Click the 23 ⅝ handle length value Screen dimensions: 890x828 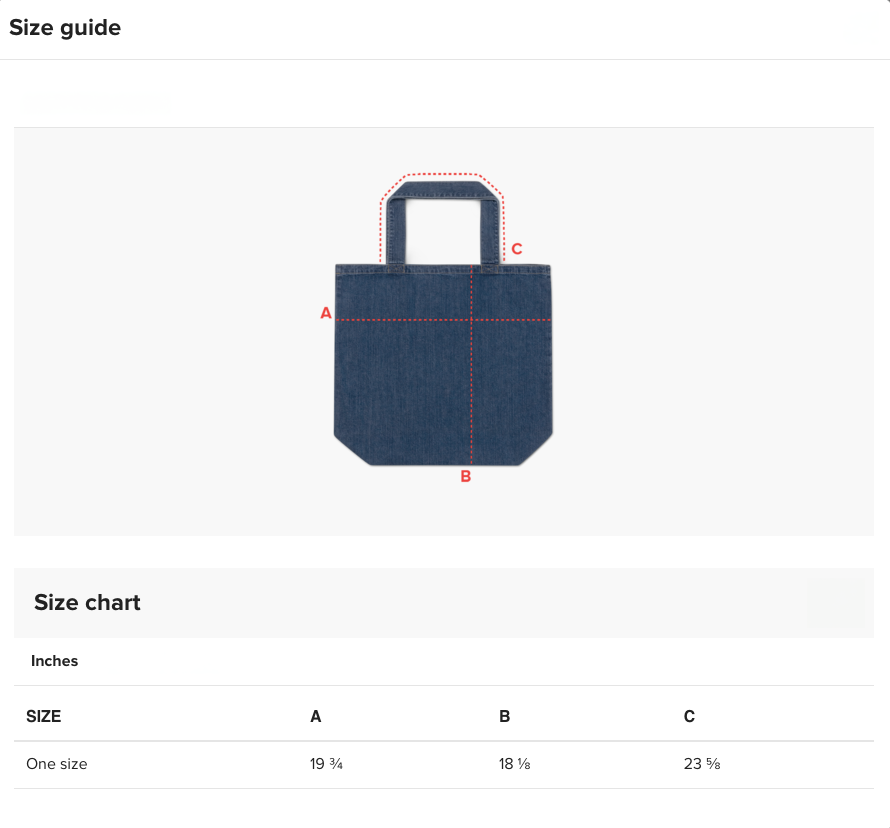point(702,764)
